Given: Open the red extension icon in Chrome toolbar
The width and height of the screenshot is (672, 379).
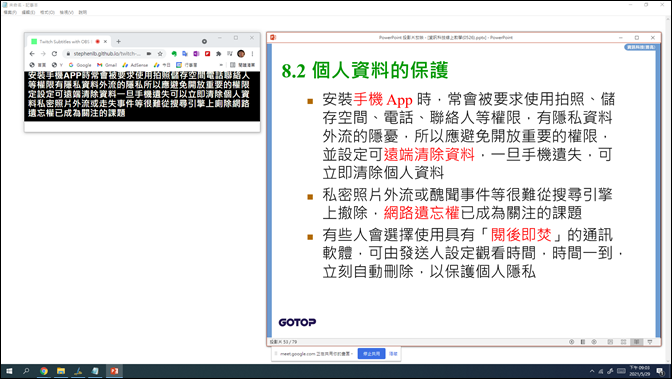Looking at the screenshot, I should (x=207, y=54).
